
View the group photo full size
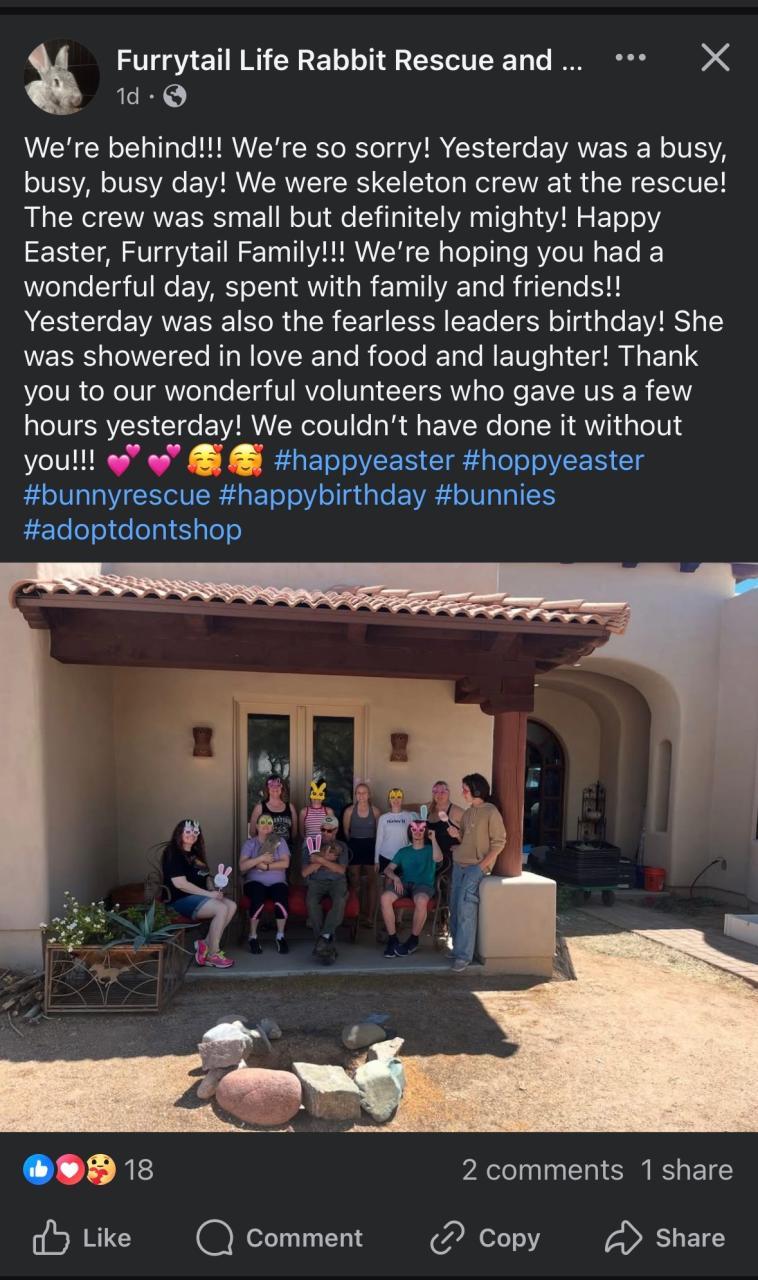click(x=379, y=847)
